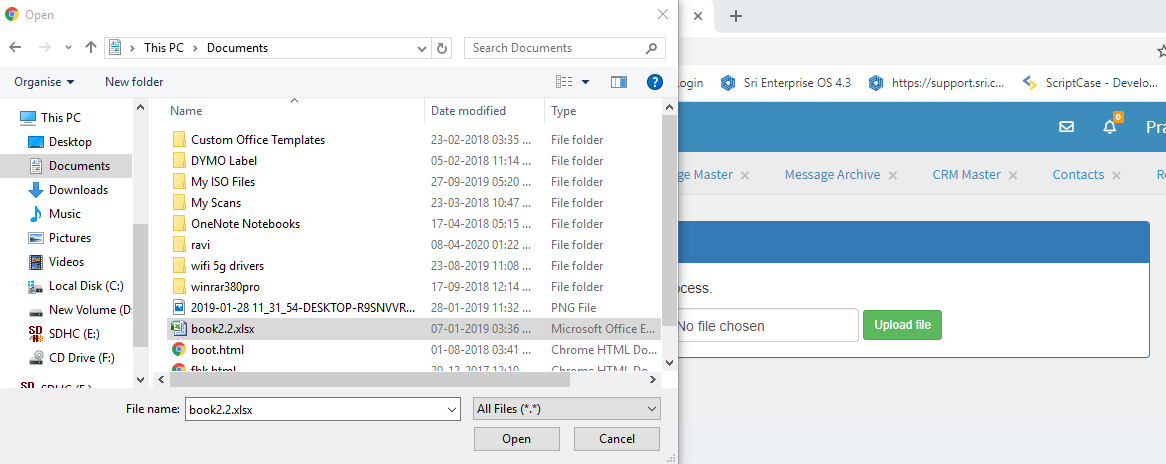Click the No file chosen field
The width and height of the screenshot is (1166, 464).
point(767,326)
